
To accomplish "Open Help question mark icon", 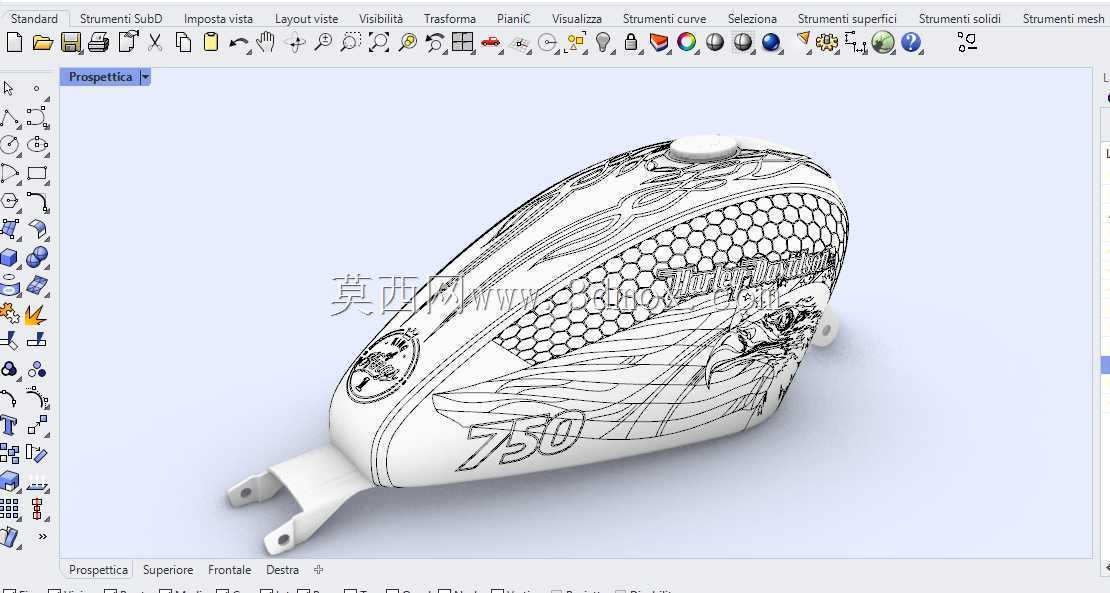I will [x=910, y=43].
